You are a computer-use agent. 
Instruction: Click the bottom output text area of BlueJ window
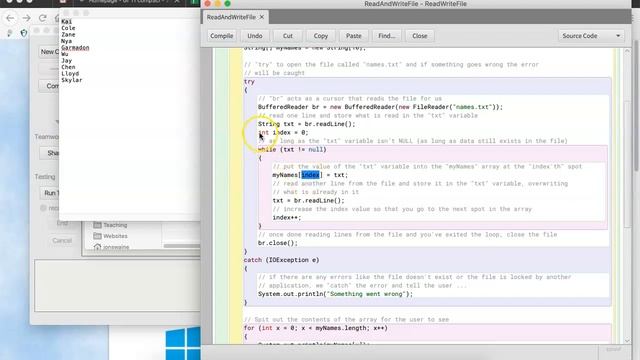[x=117, y=285]
